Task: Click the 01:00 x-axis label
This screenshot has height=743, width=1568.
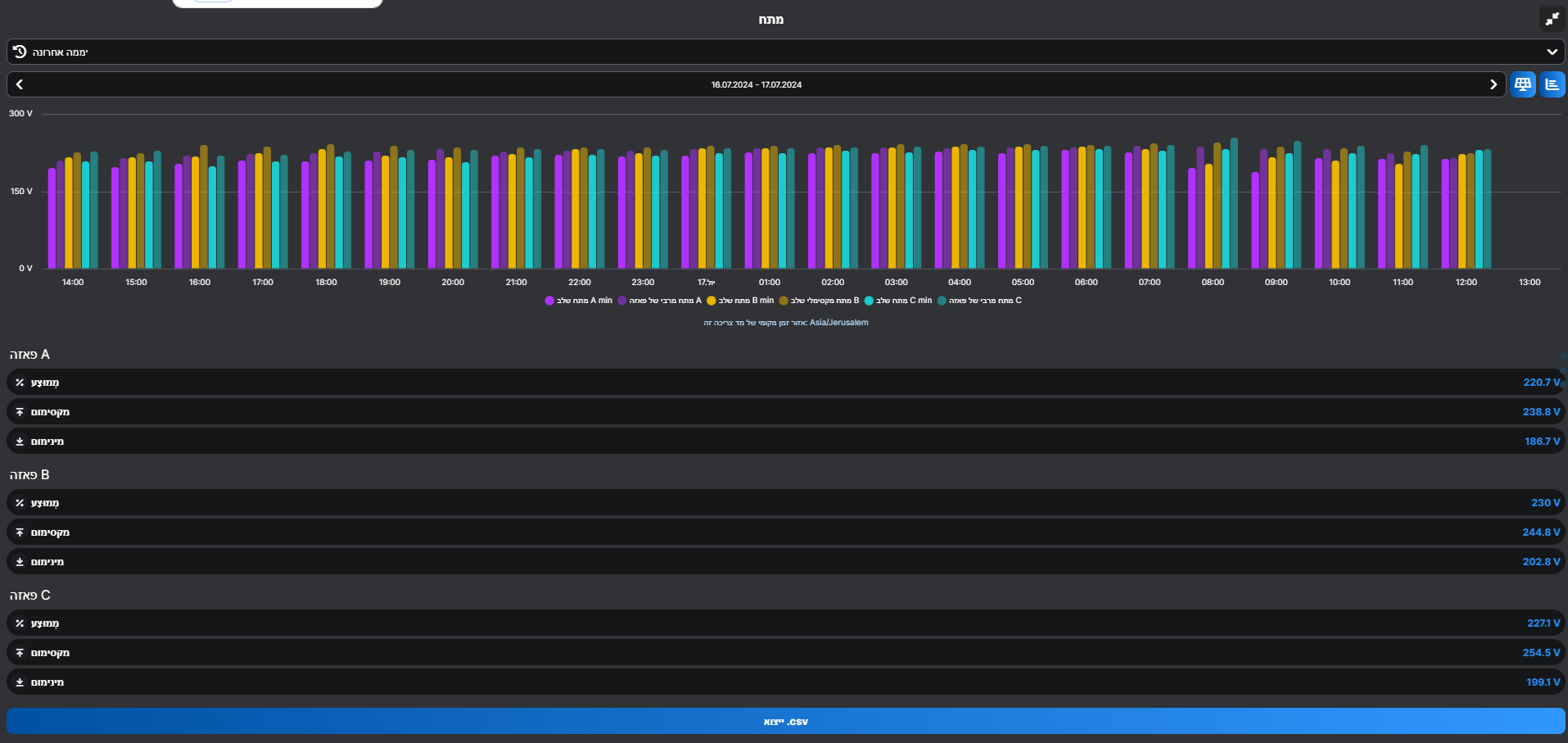Action: (770, 283)
